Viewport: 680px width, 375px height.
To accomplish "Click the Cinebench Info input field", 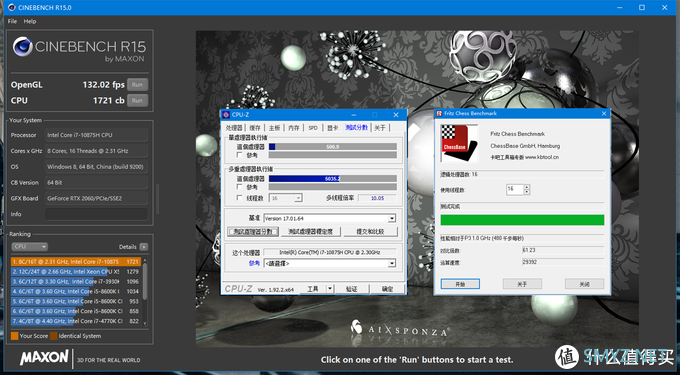I will click(96, 214).
